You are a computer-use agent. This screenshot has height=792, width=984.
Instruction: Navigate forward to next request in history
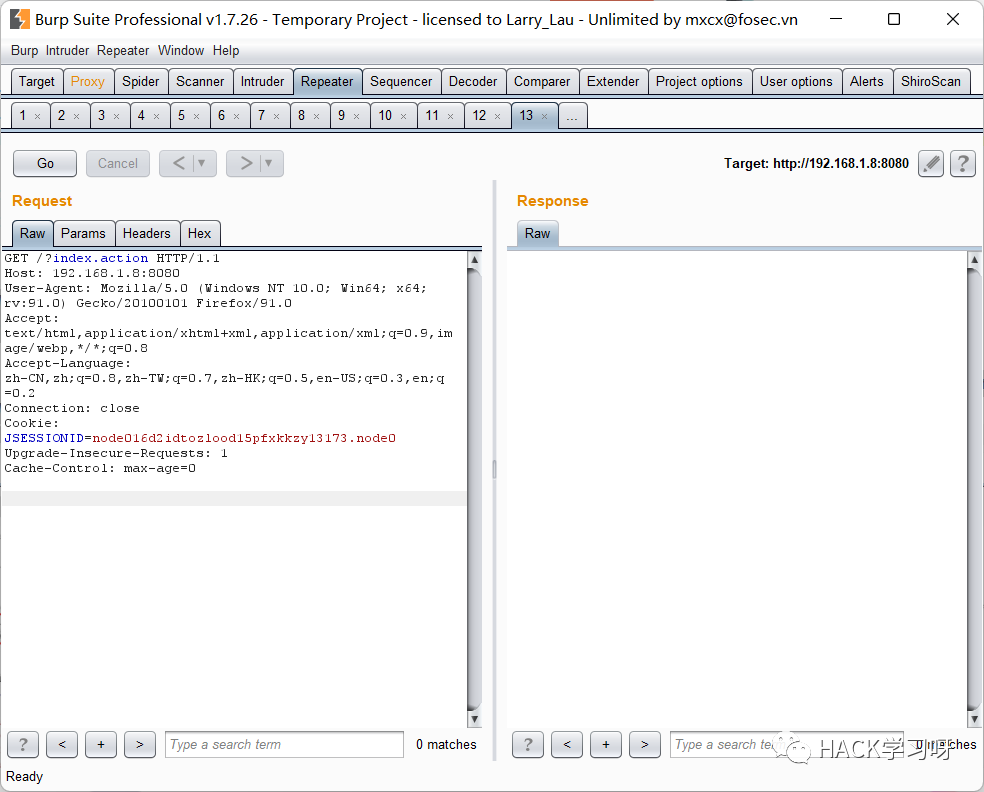pyautogui.click(x=246, y=164)
